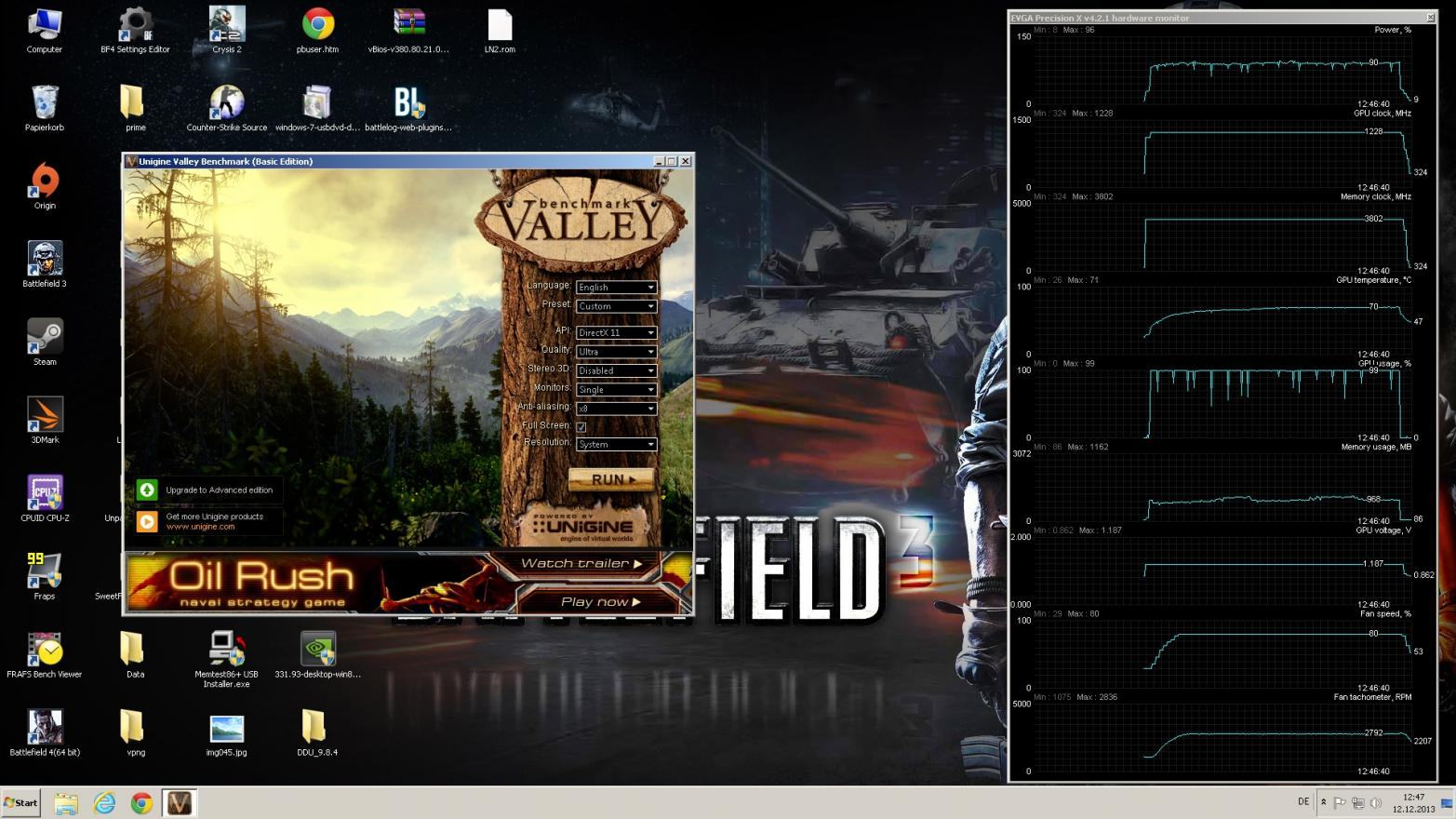Viewport: 1456px width, 819px height.
Task: Click the volume speaker tray icon
Action: pyautogui.click(x=1376, y=802)
